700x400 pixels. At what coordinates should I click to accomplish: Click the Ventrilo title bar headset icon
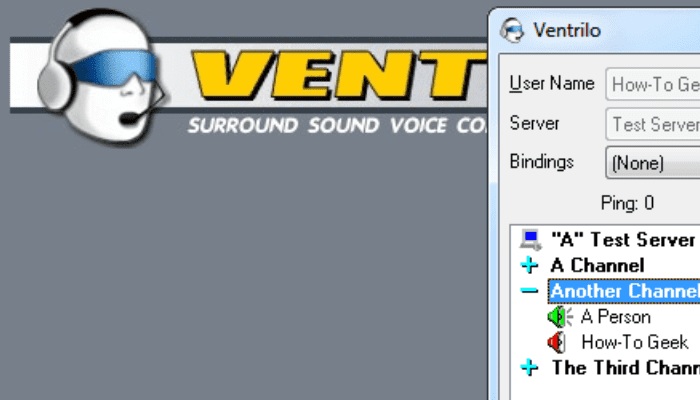click(512, 30)
